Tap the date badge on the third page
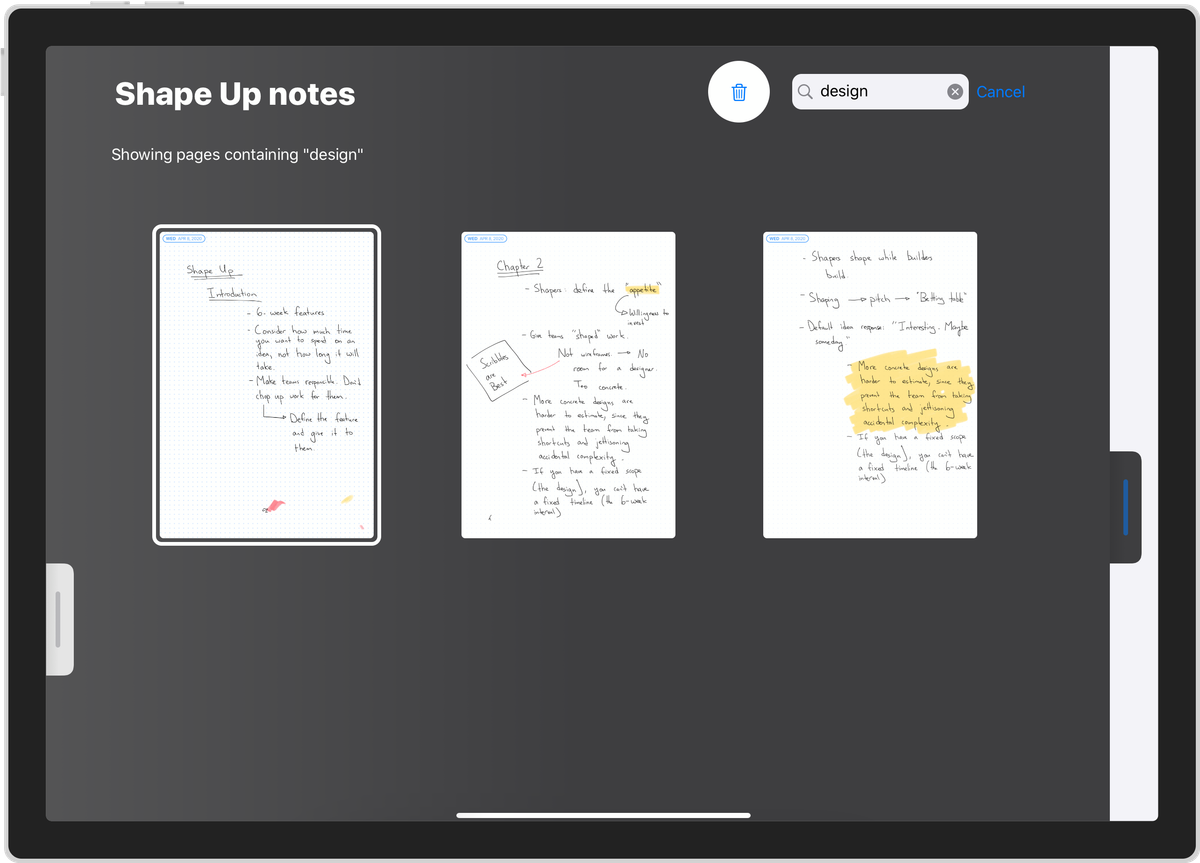Image resolution: width=1200 pixels, height=863 pixels. point(787,239)
